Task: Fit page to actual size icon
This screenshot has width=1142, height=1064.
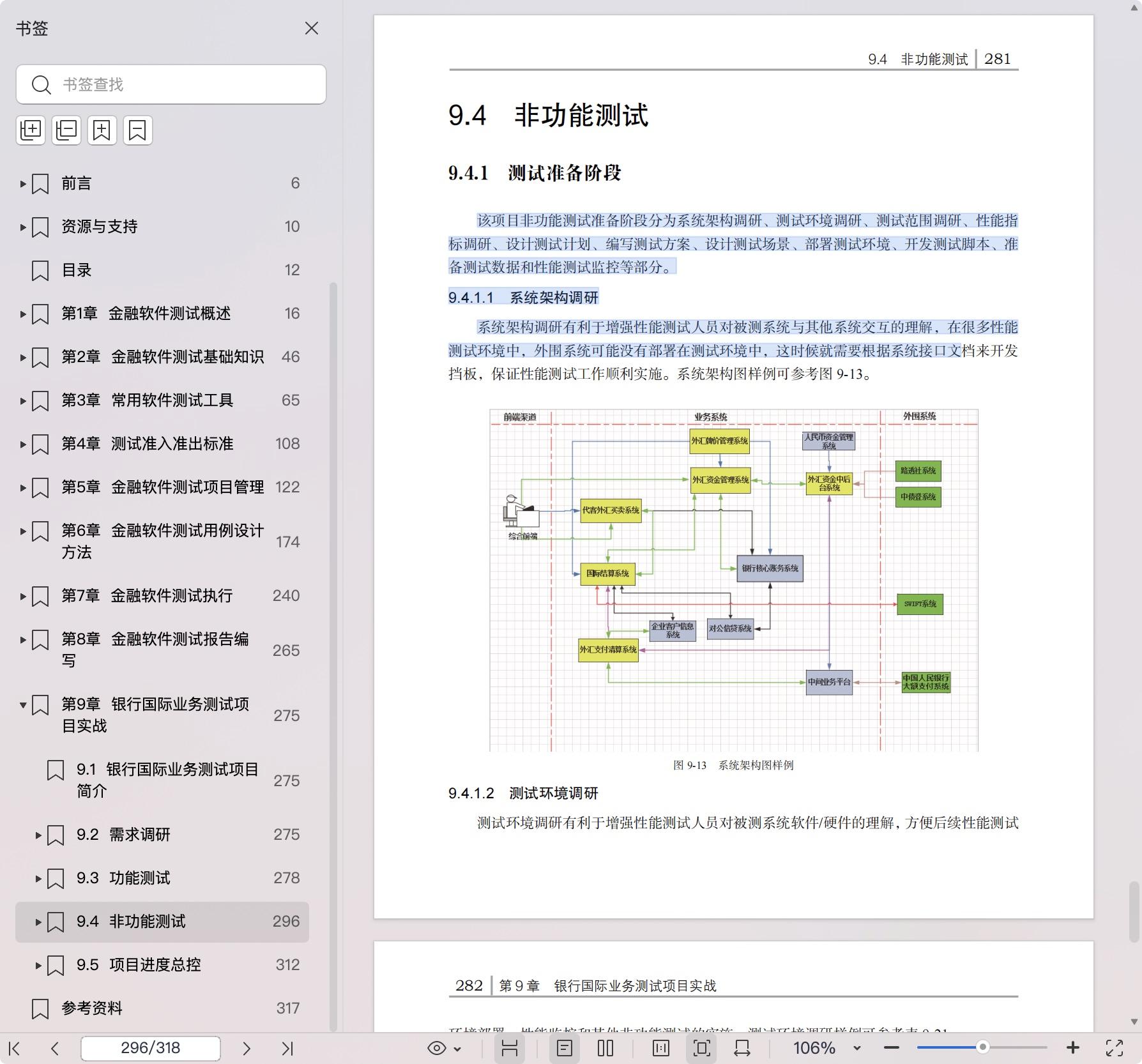Action: pos(661,1048)
